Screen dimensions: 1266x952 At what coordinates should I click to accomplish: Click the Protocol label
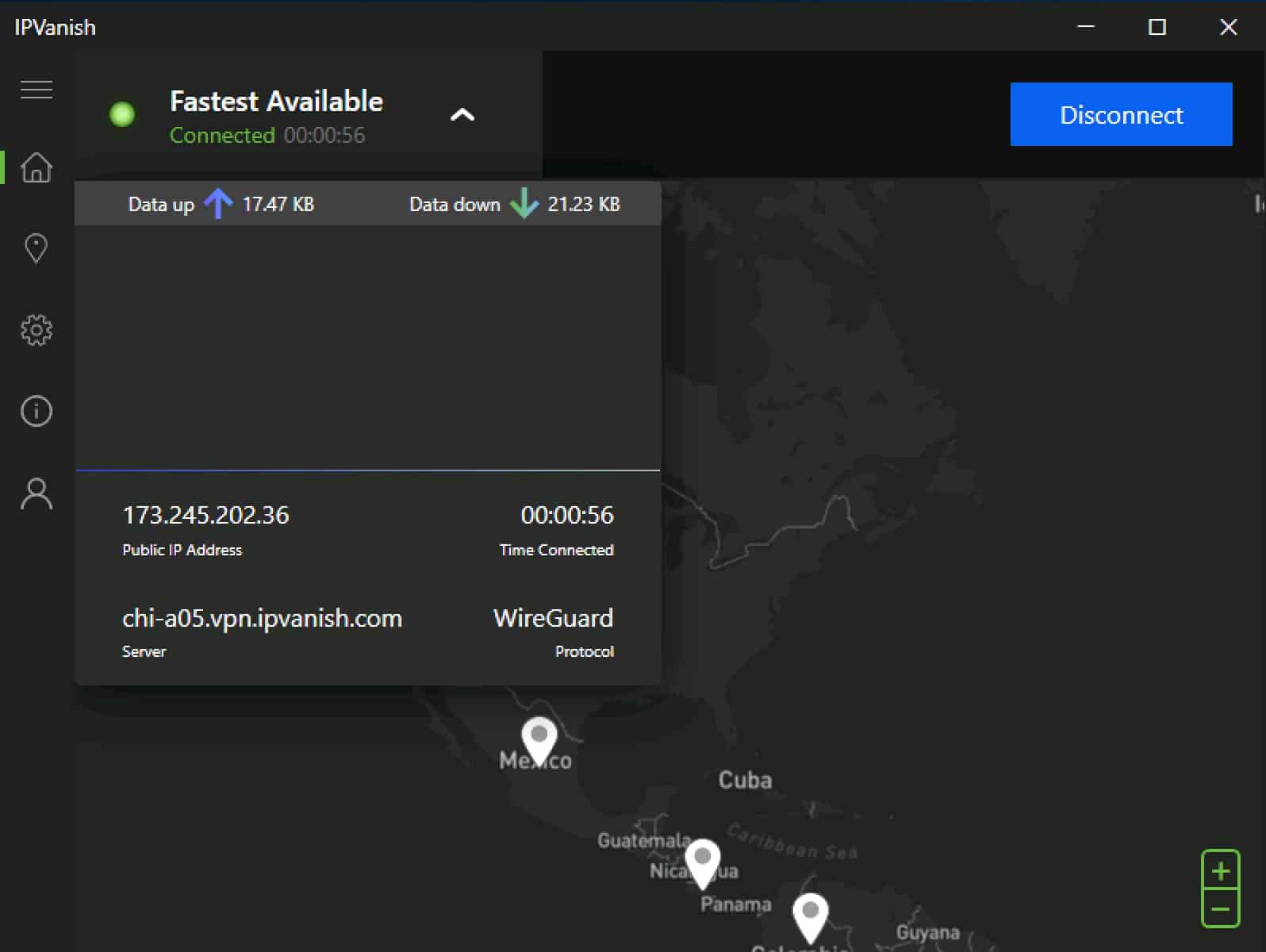[x=585, y=651]
